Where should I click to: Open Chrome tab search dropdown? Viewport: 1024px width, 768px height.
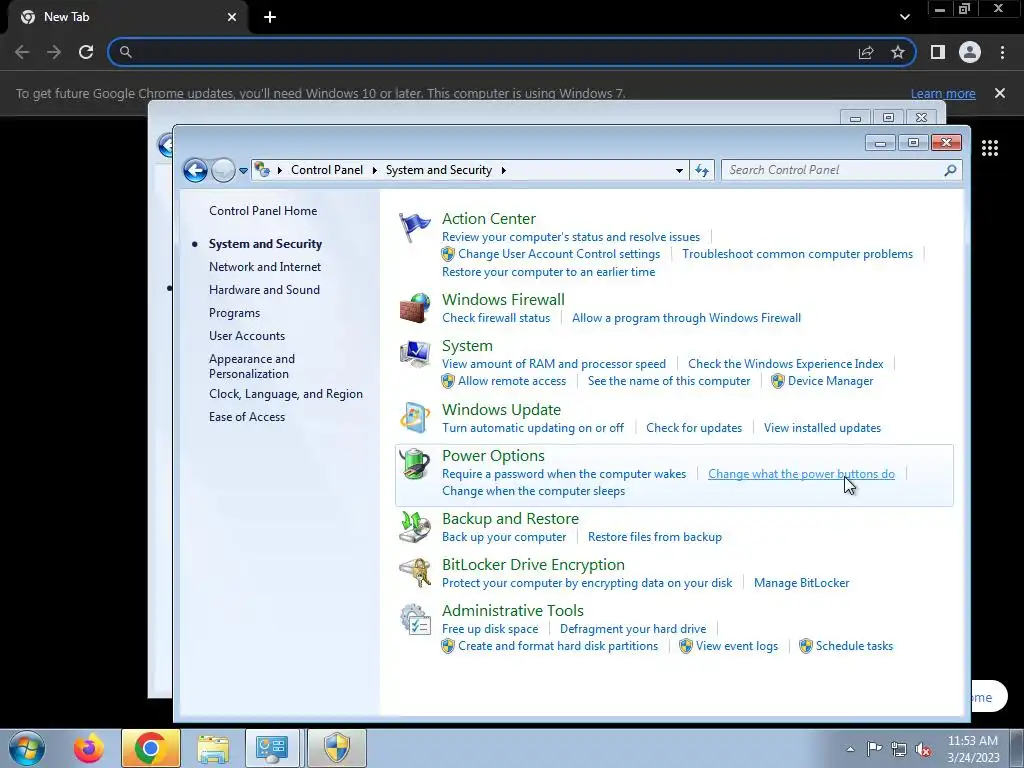click(x=904, y=17)
